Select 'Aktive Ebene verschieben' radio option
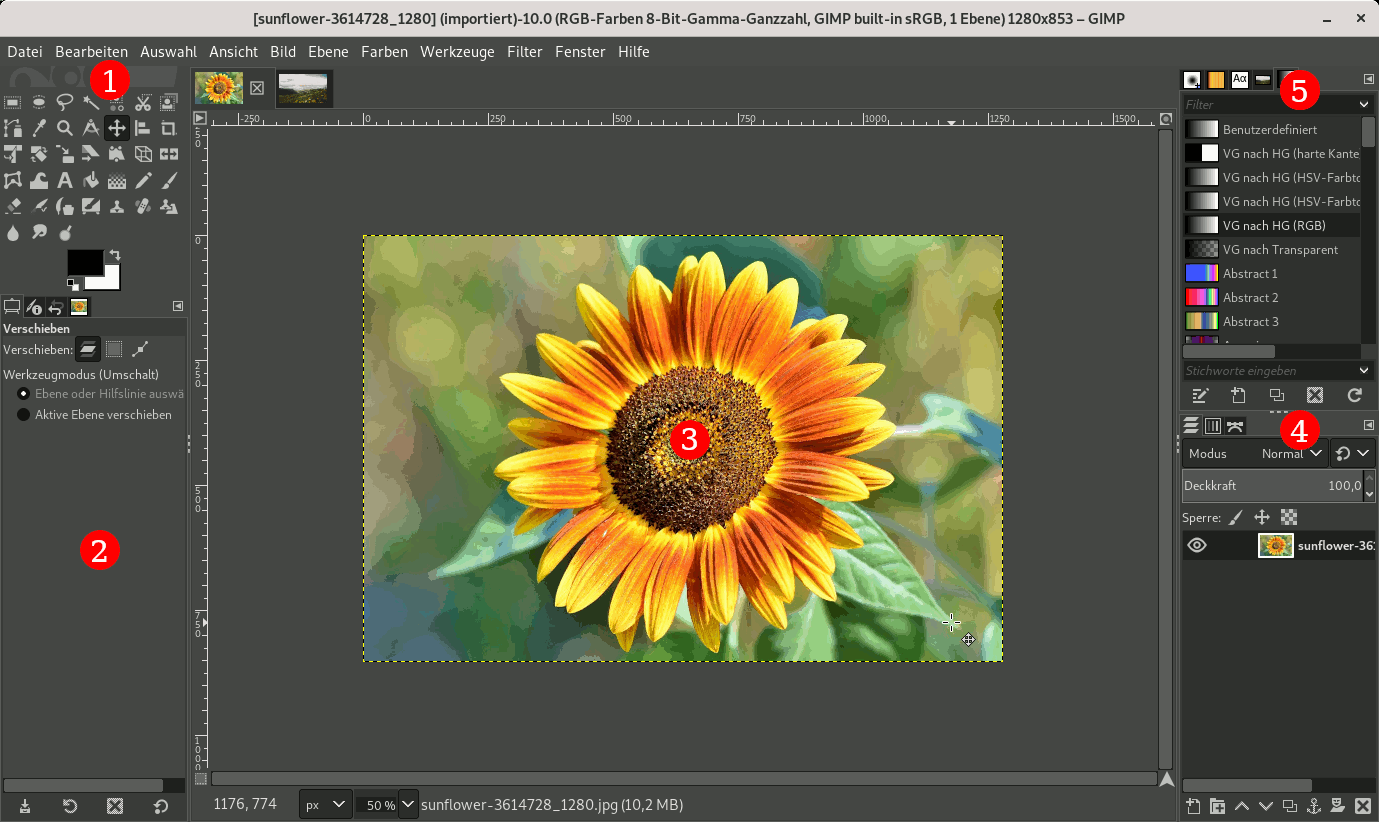1379x822 pixels. pyautogui.click(x=23, y=414)
